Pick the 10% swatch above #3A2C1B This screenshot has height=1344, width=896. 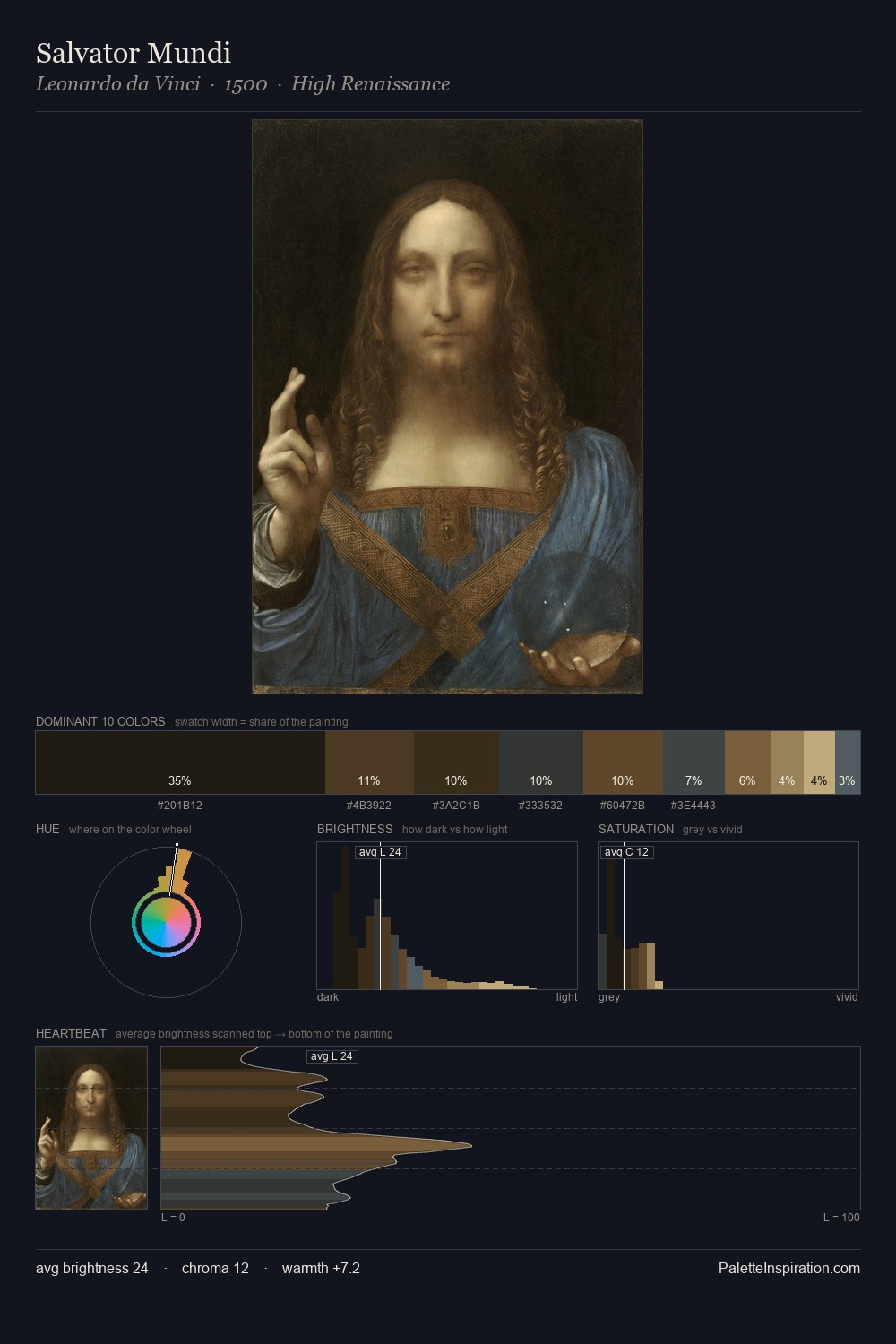456,762
